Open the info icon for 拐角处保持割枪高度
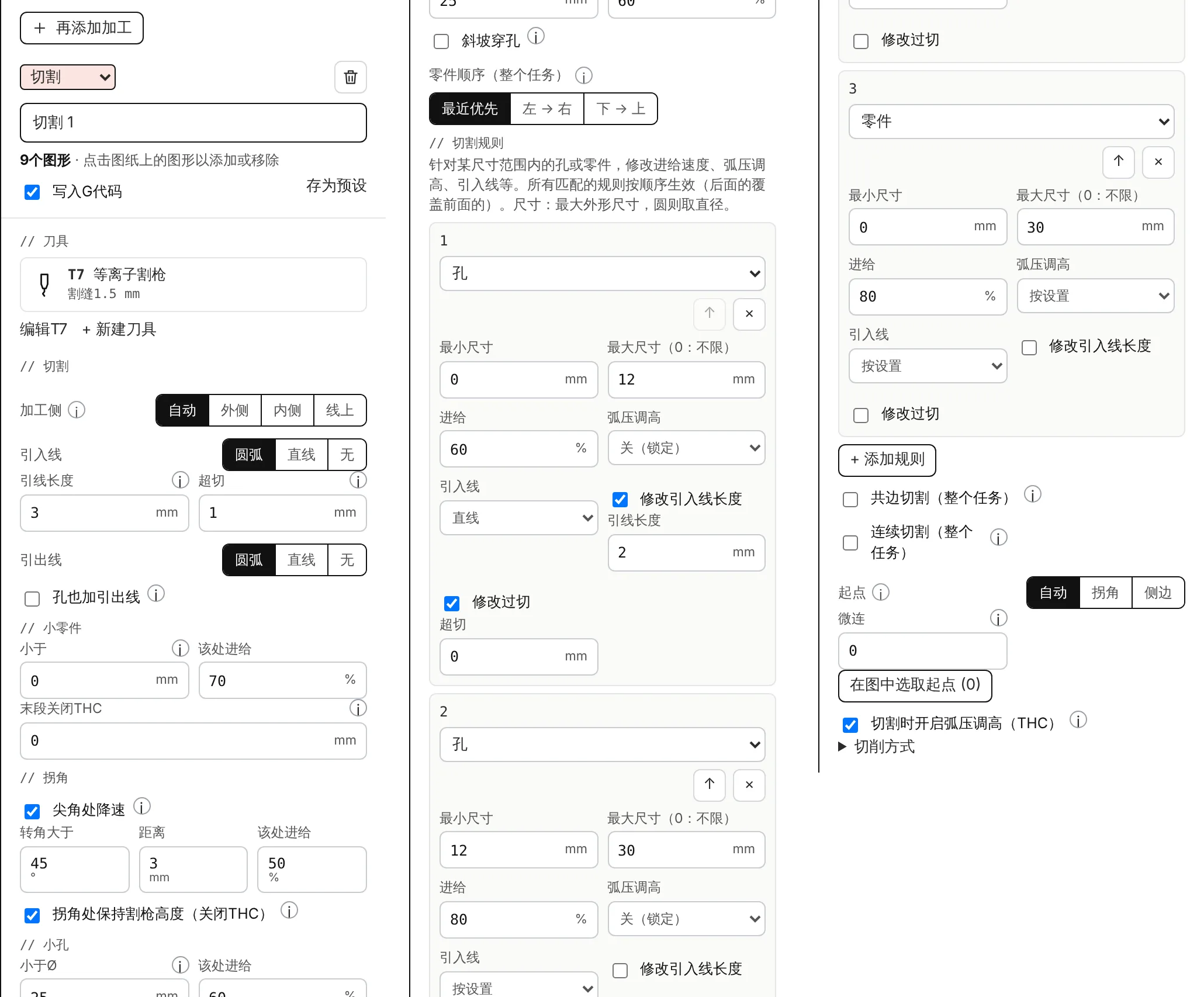This screenshot has height=997, width=1204. point(289,911)
